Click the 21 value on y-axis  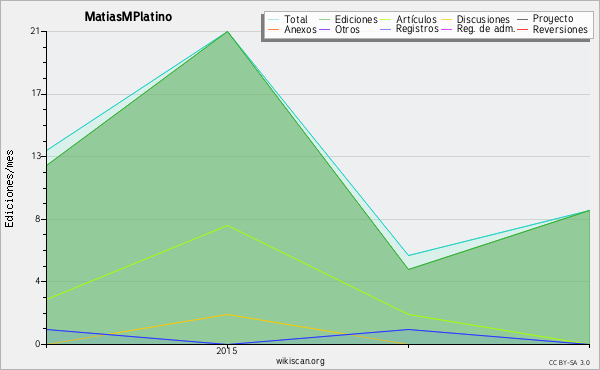tap(35, 31)
